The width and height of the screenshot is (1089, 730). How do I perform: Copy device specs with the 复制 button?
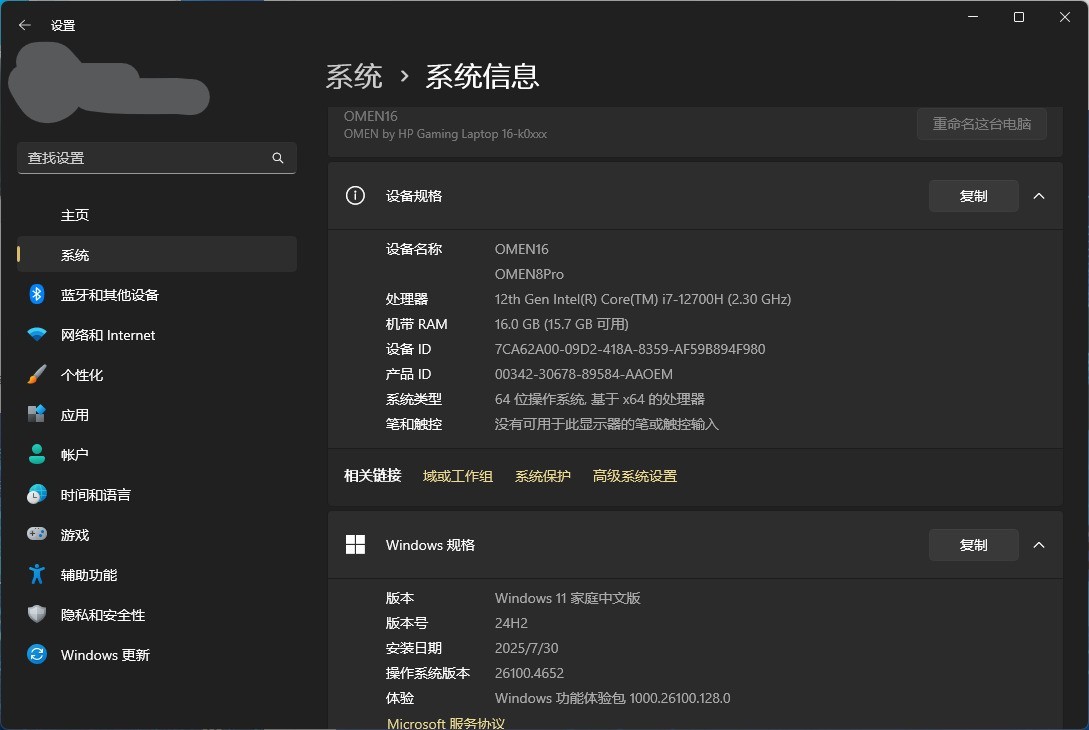click(973, 196)
